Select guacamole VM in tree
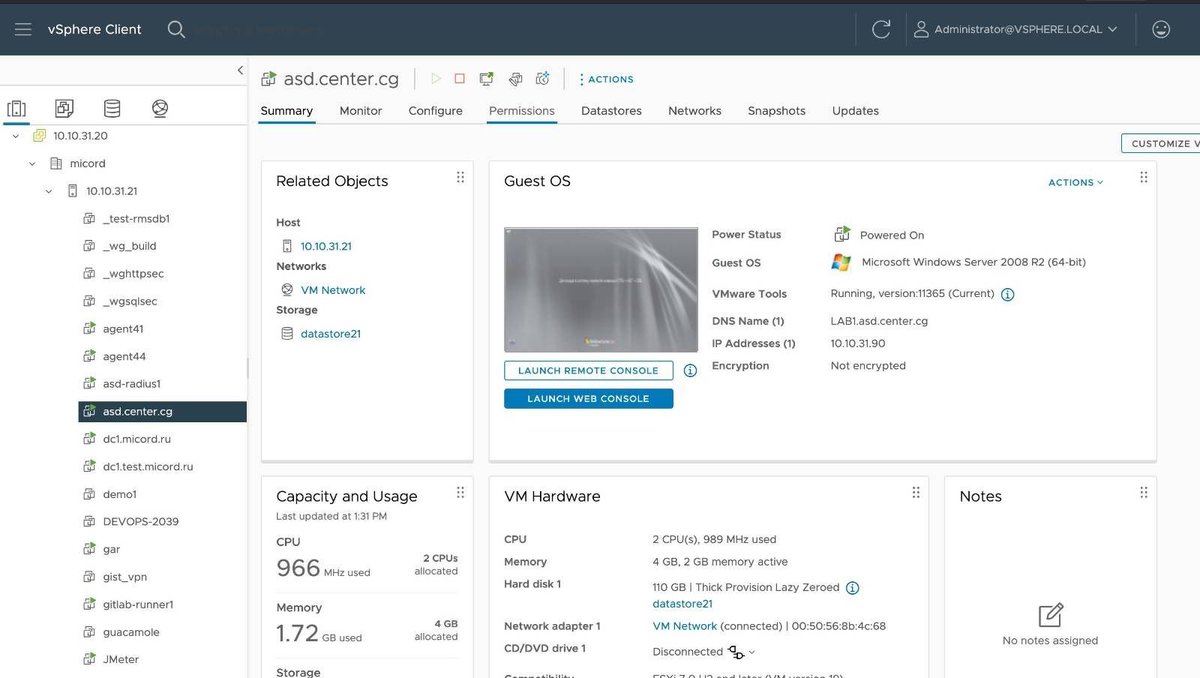The image size is (1200, 678). pos(131,632)
